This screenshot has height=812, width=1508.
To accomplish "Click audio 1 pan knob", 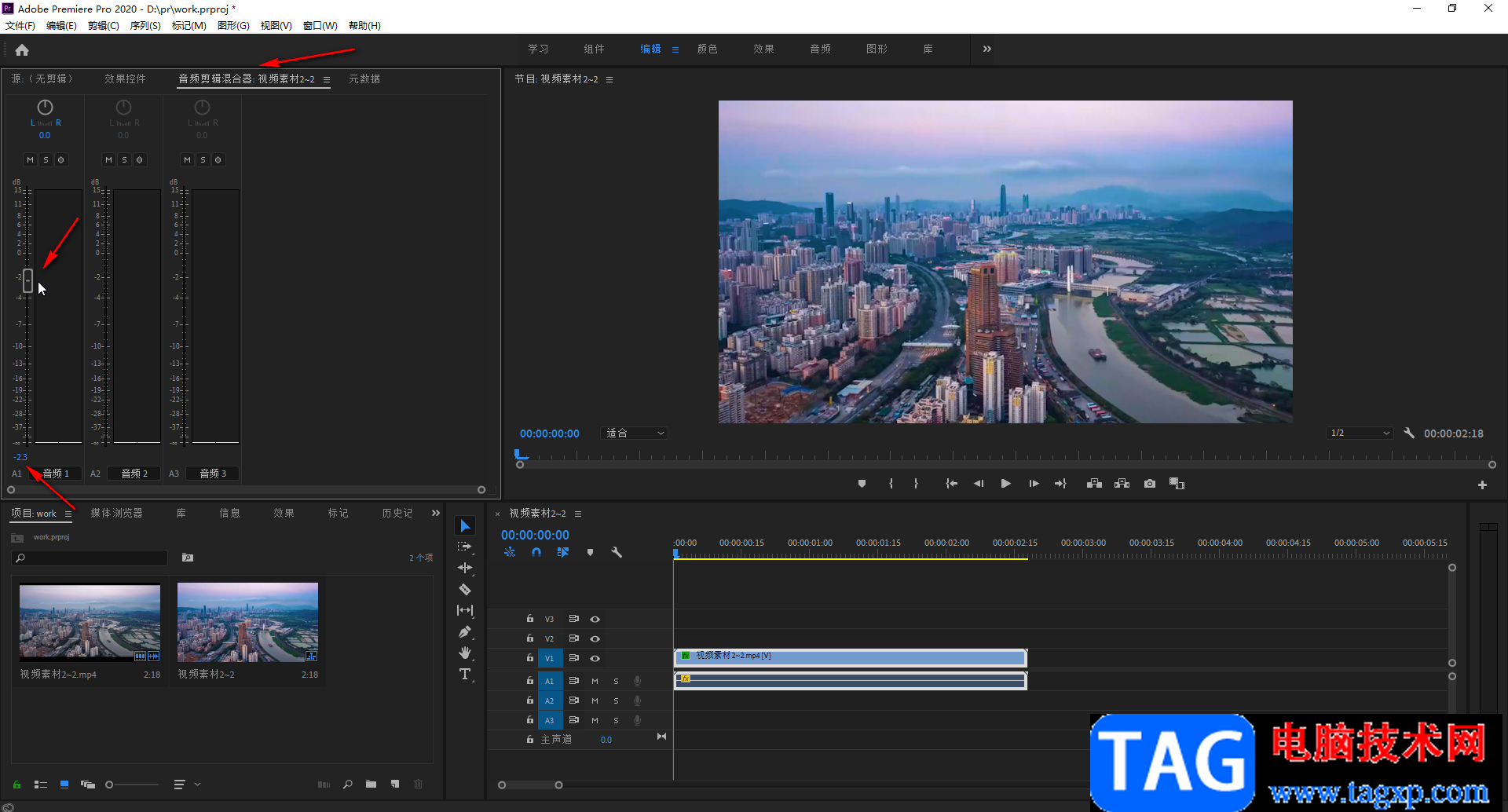I will [45, 107].
